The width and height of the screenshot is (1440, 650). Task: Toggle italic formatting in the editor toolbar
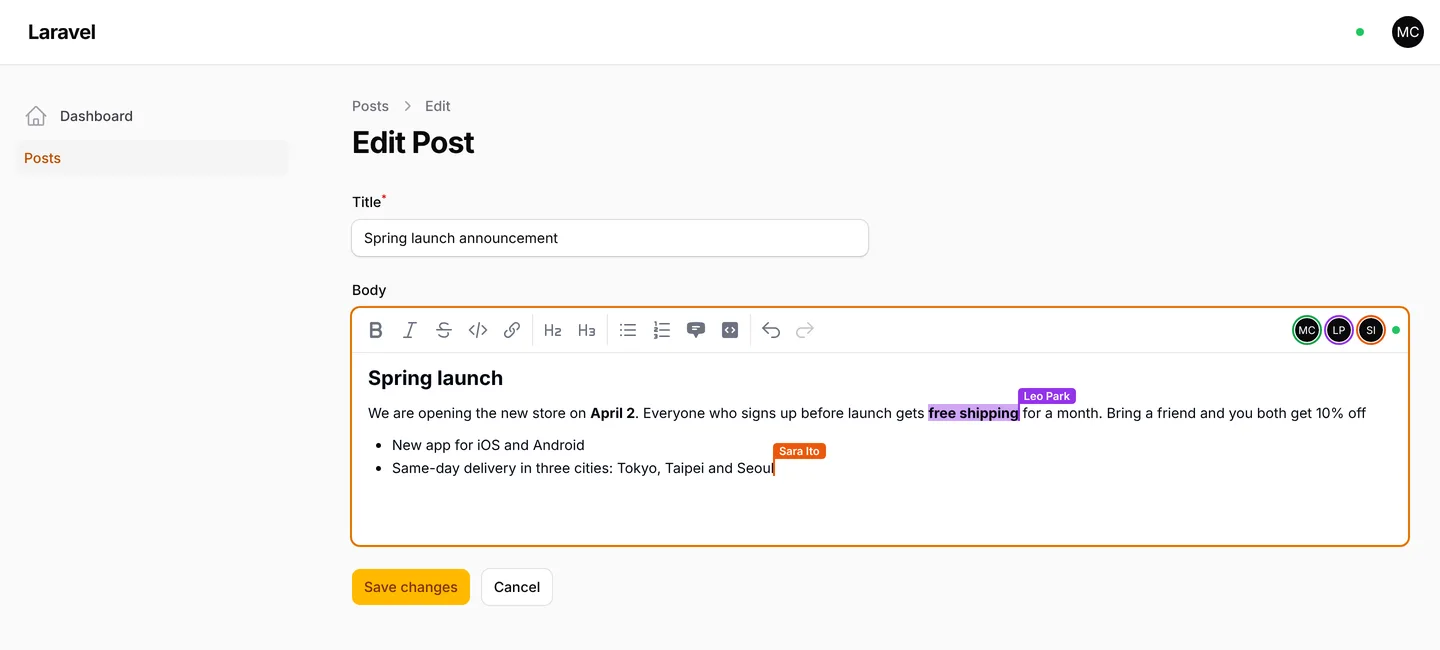[x=410, y=330]
